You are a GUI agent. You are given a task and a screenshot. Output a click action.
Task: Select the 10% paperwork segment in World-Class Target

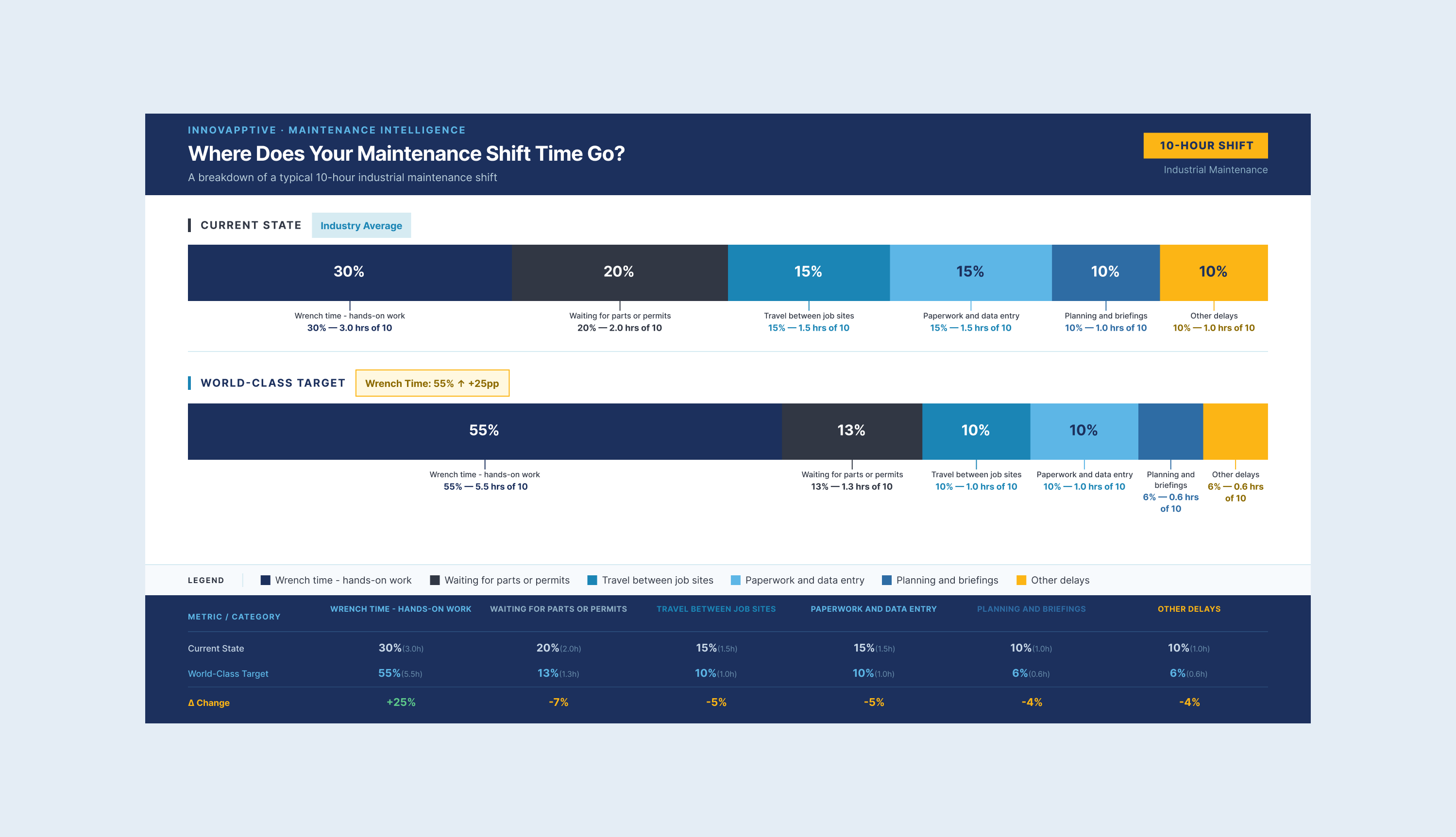click(x=1084, y=431)
